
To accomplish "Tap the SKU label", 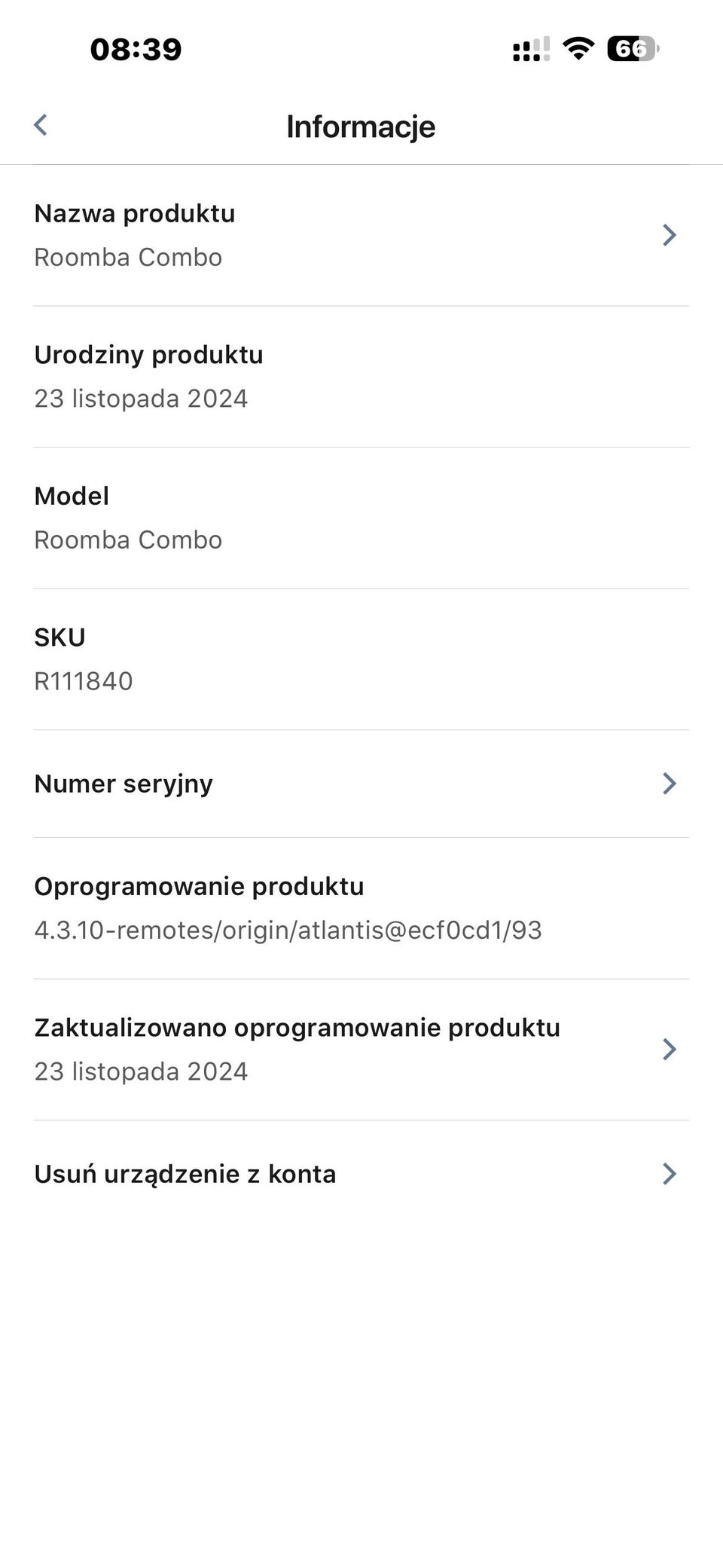I will pyautogui.click(x=59, y=637).
